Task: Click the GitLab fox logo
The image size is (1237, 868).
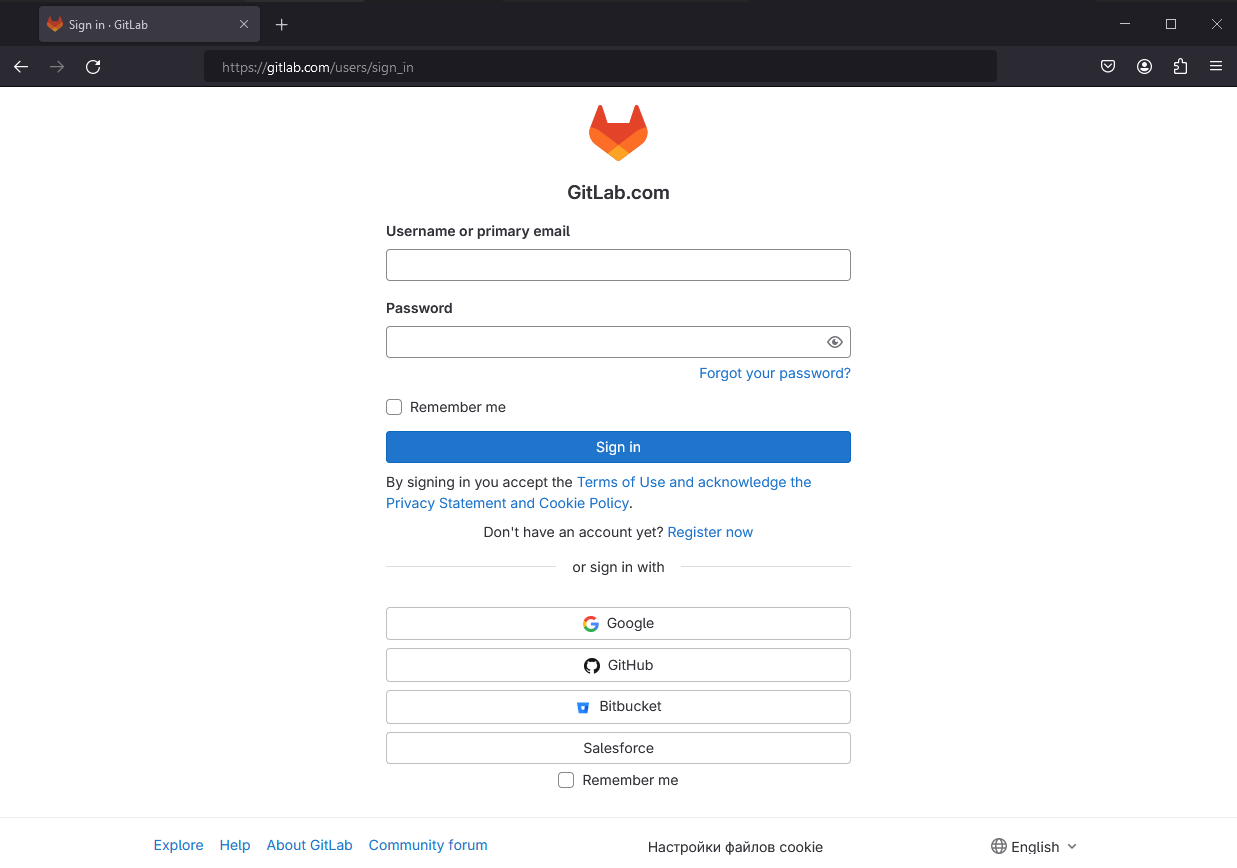Action: (x=618, y=133)
